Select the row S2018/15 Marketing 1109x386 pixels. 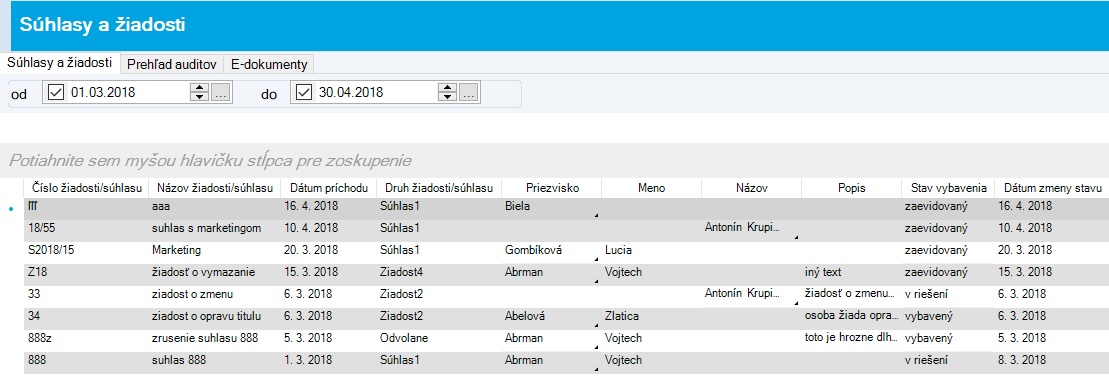[x=567, y=250]
